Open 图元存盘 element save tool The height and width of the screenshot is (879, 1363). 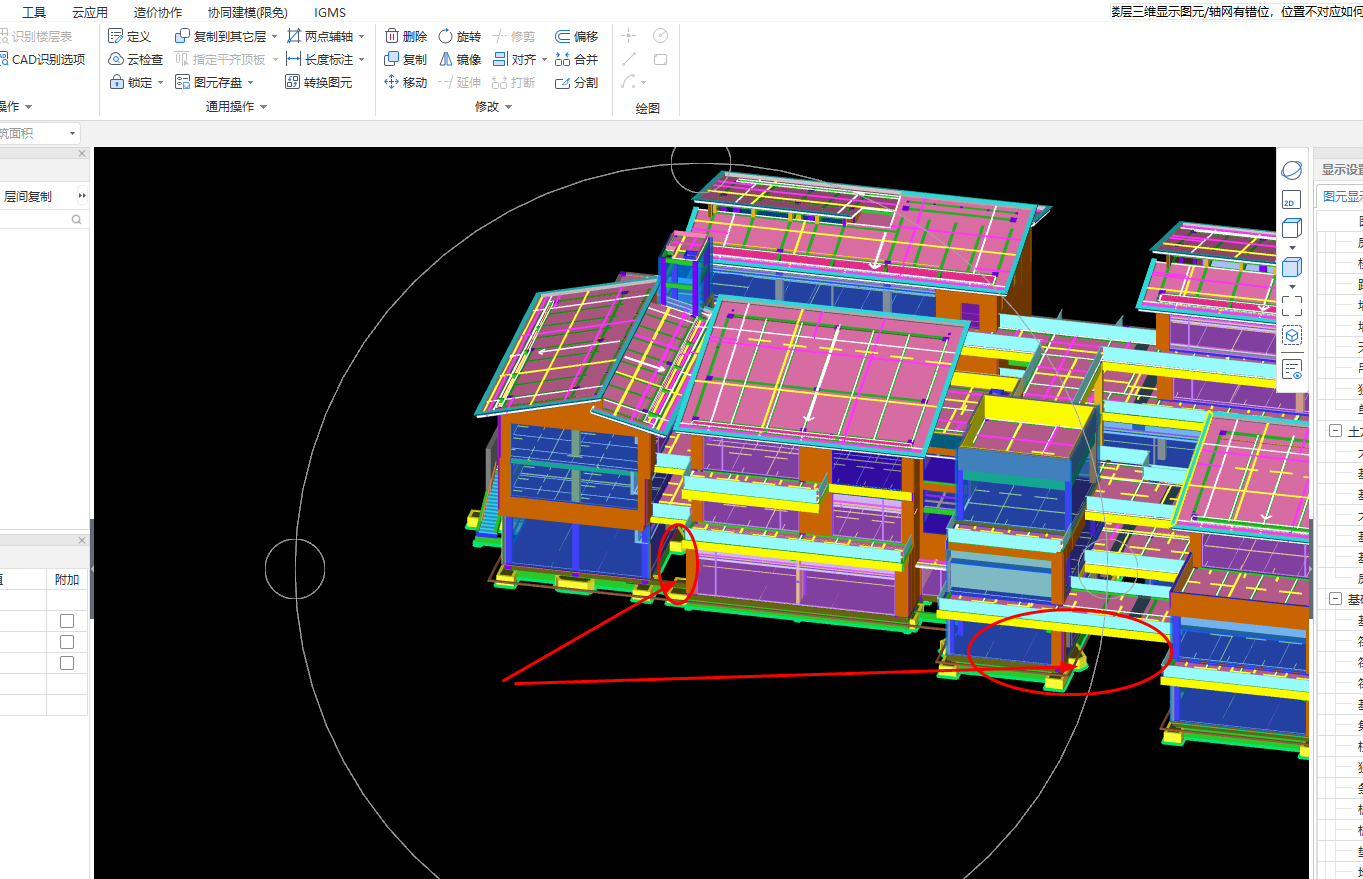click(x=209, y=82)
